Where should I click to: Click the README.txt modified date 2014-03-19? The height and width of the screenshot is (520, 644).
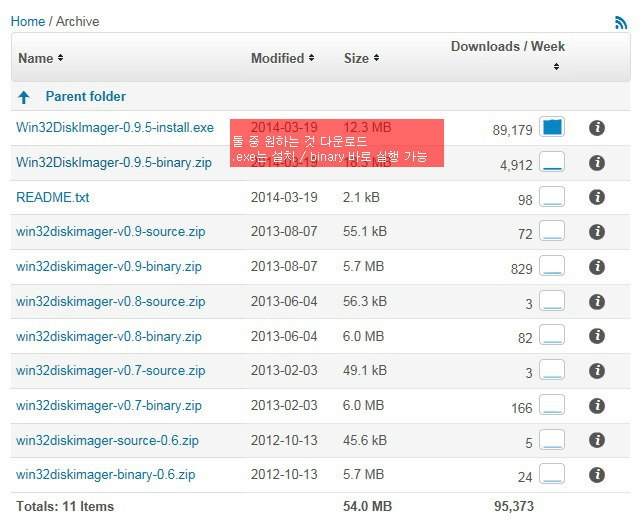(284, 198)
